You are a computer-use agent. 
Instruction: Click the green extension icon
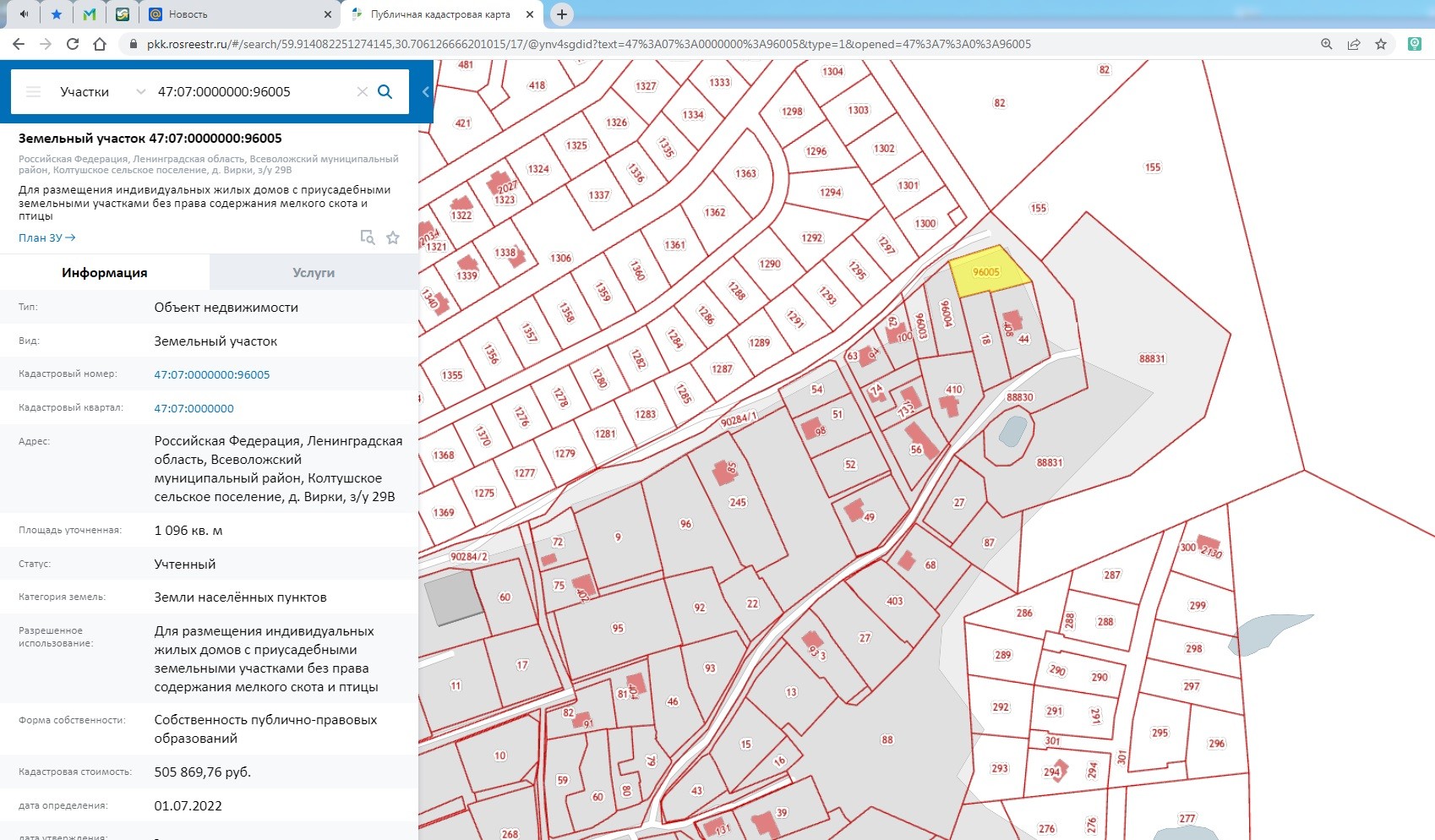coord(1414,44)
